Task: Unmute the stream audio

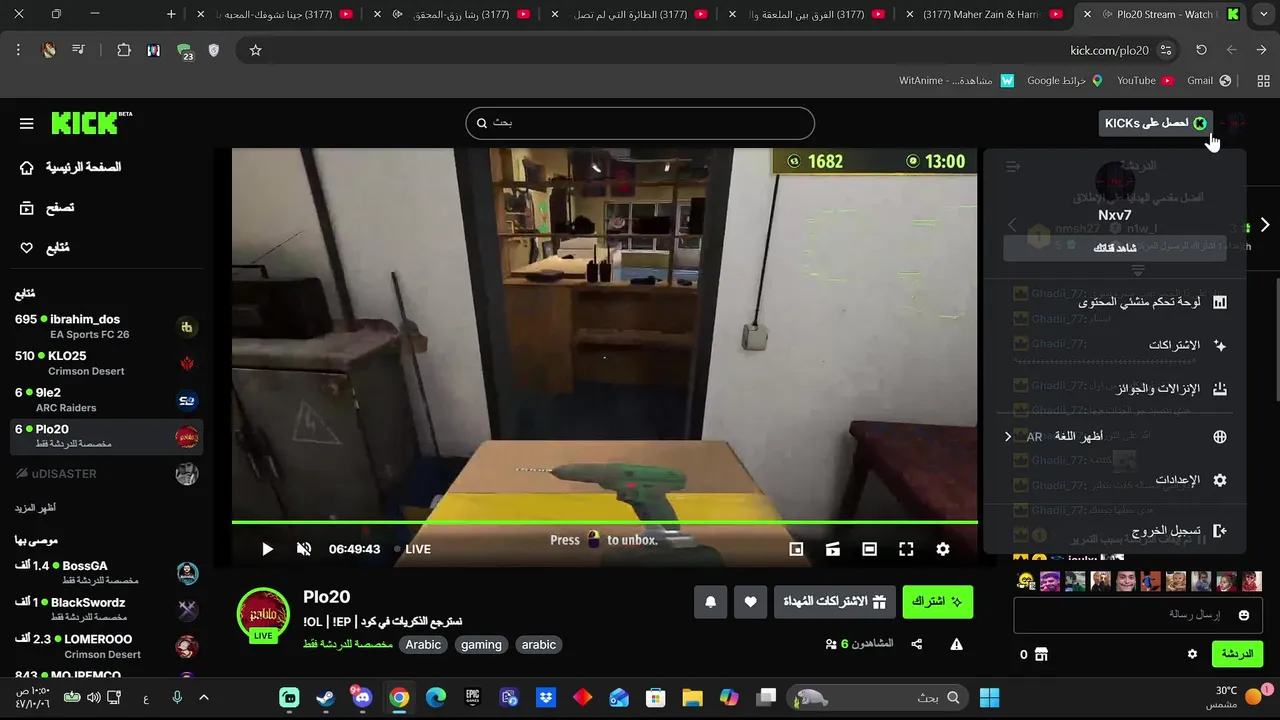Action: click(x=304, y=549)
